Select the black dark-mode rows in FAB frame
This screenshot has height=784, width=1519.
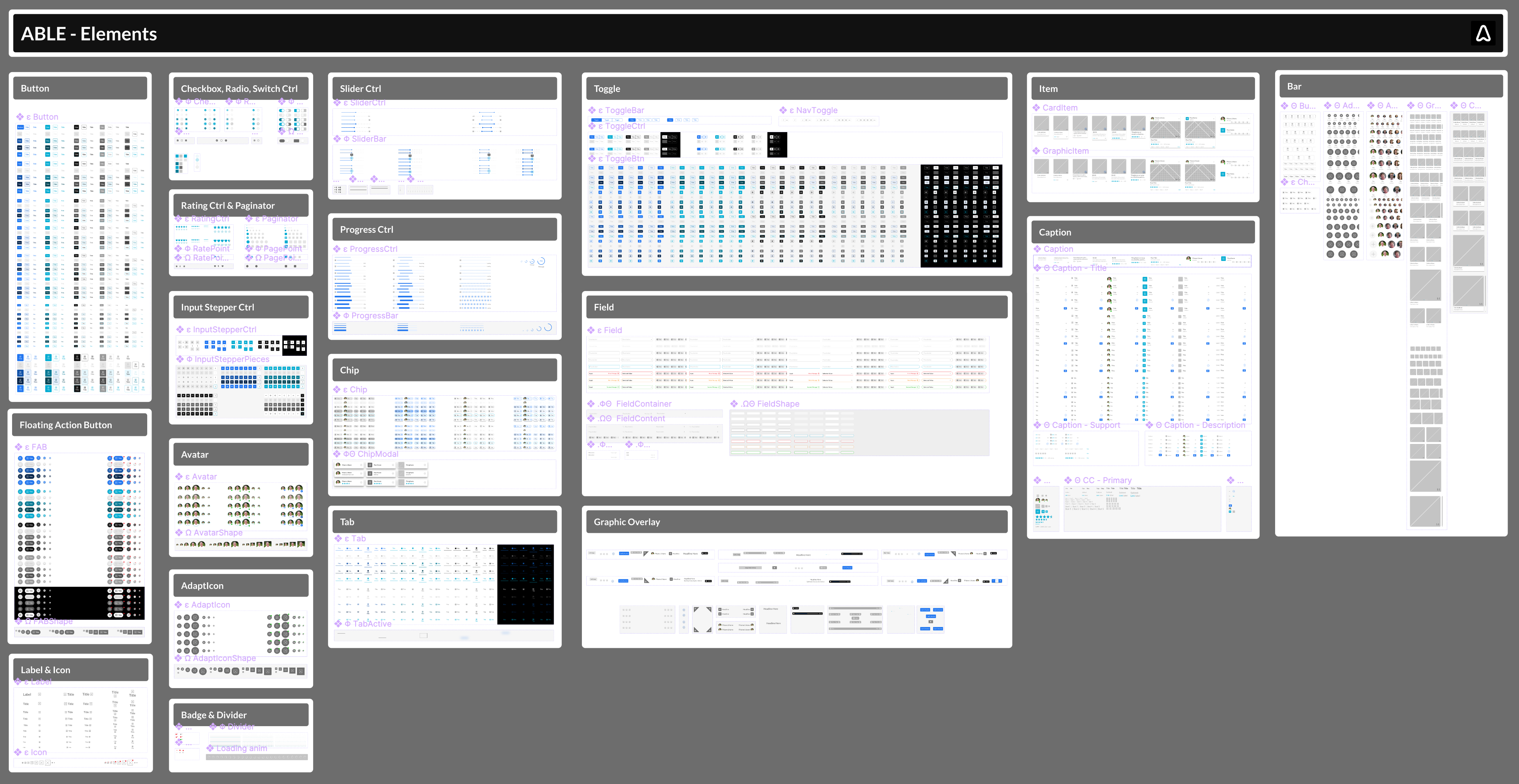click(79, 603)
